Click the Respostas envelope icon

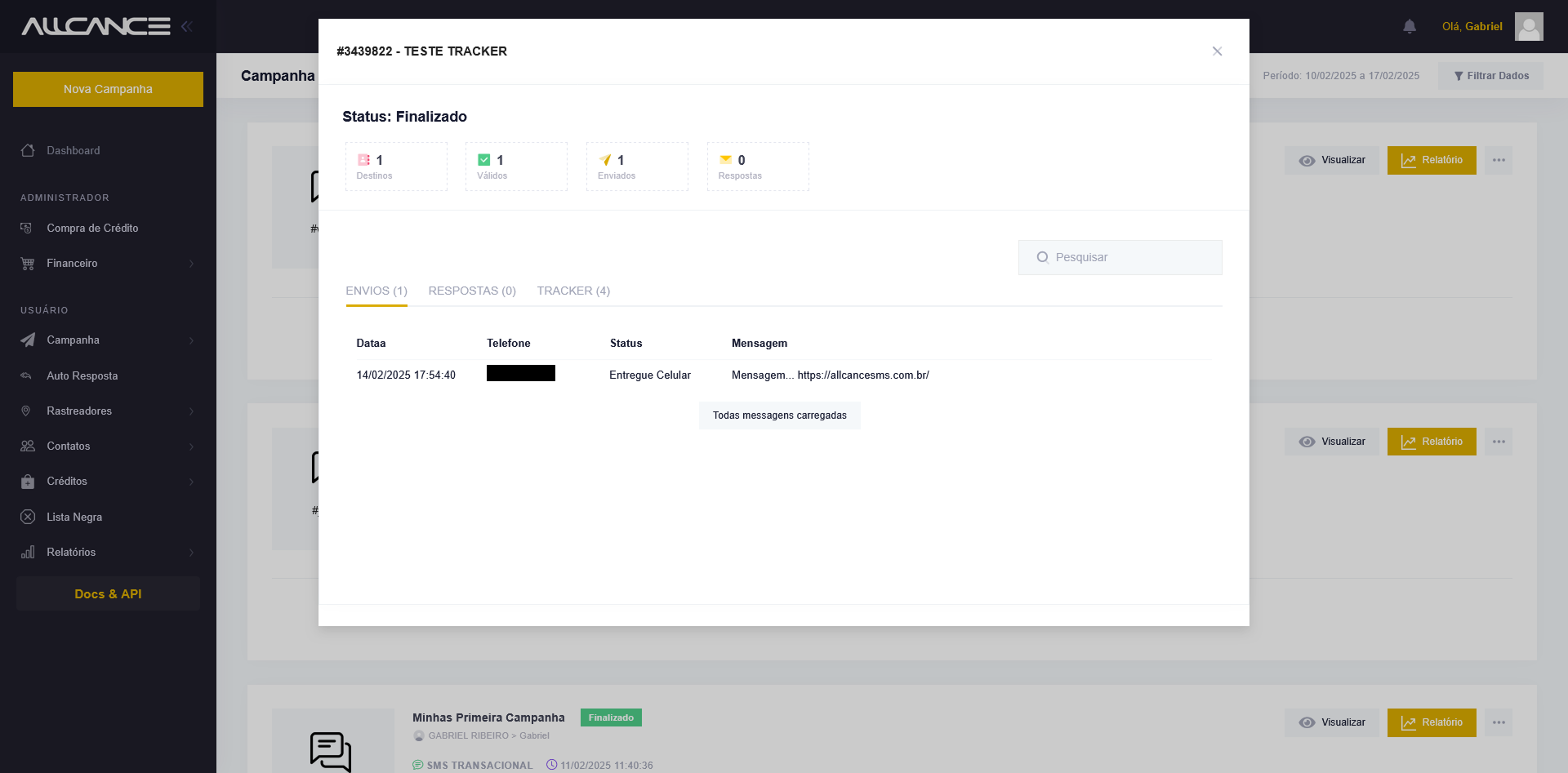point(725,160)
